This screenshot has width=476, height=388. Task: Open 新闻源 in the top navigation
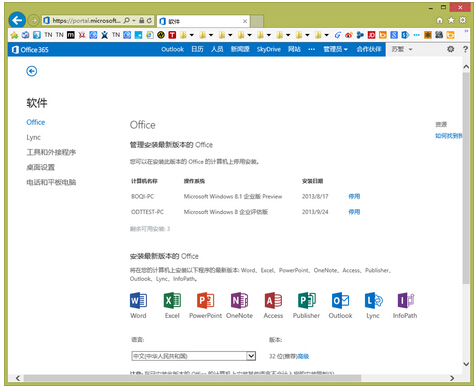(240, 49)
